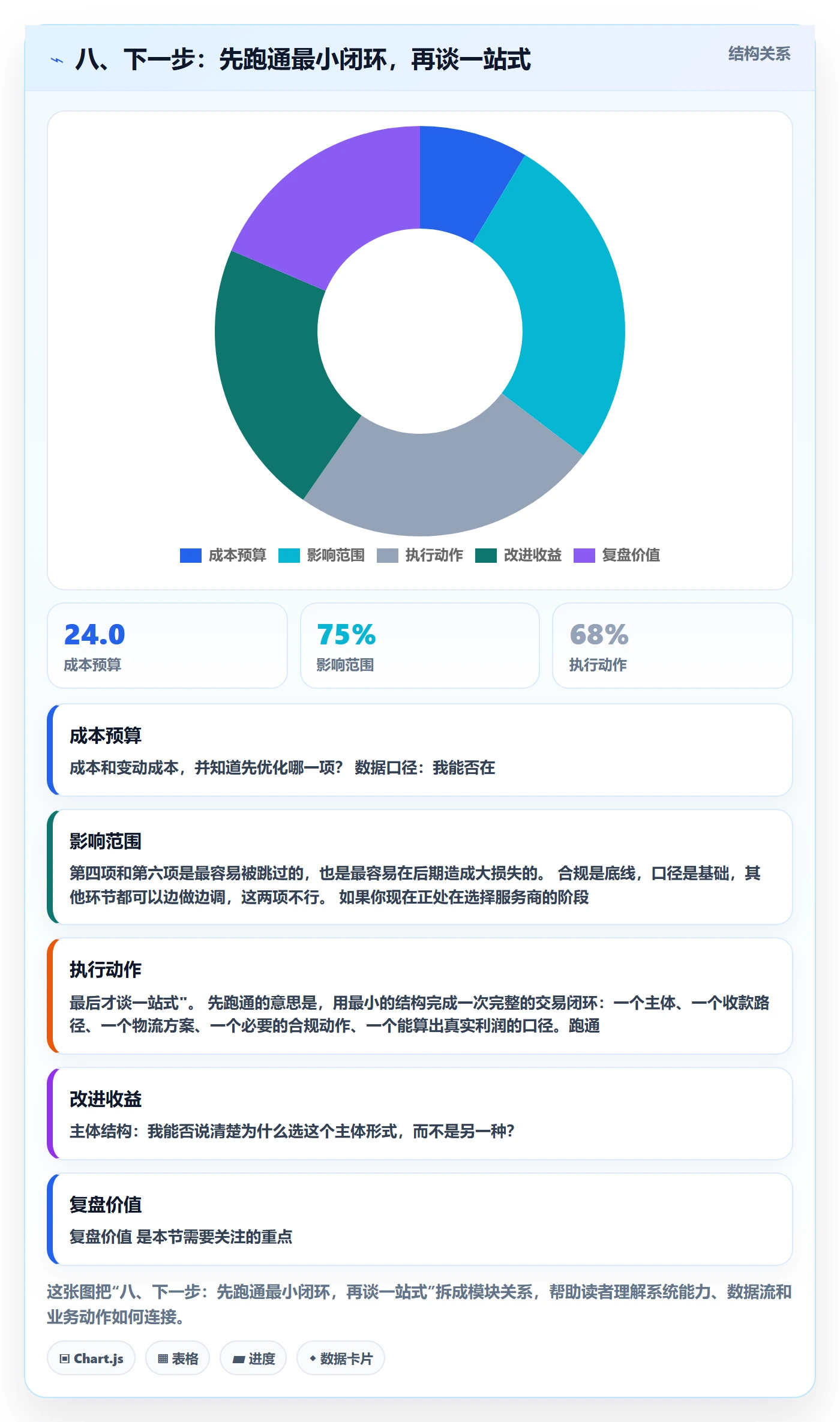
Task: Select the 75% 影响范围 stat card
Action: pyautogui.click(x=420, y=646)
